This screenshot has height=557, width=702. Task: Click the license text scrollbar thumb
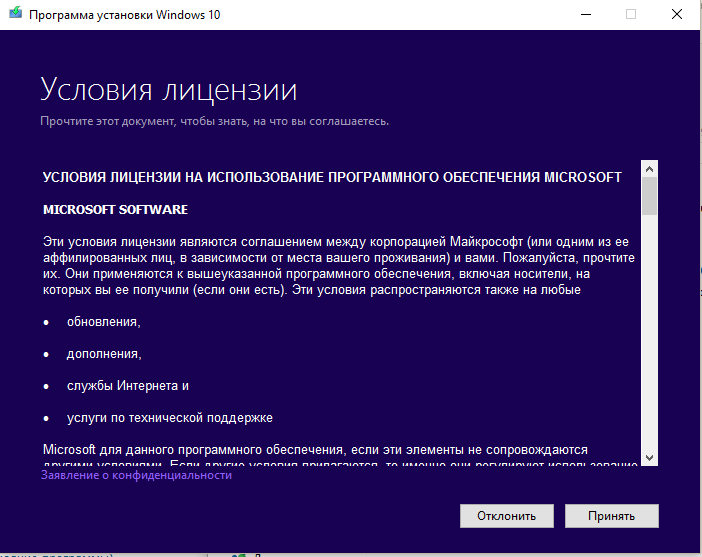[649, 196]
